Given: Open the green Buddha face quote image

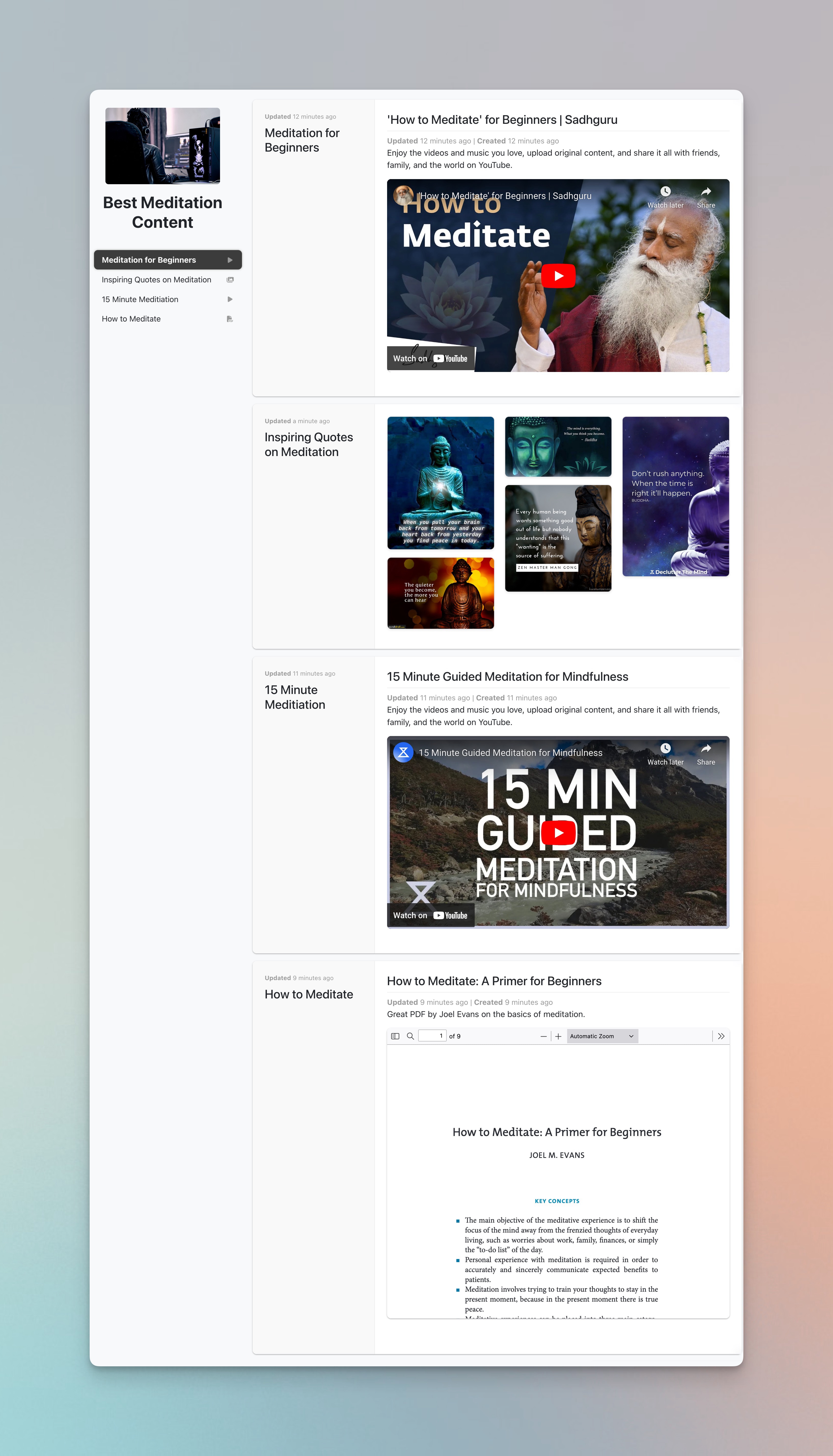Looking at the screenshot, I should [558, 447].
